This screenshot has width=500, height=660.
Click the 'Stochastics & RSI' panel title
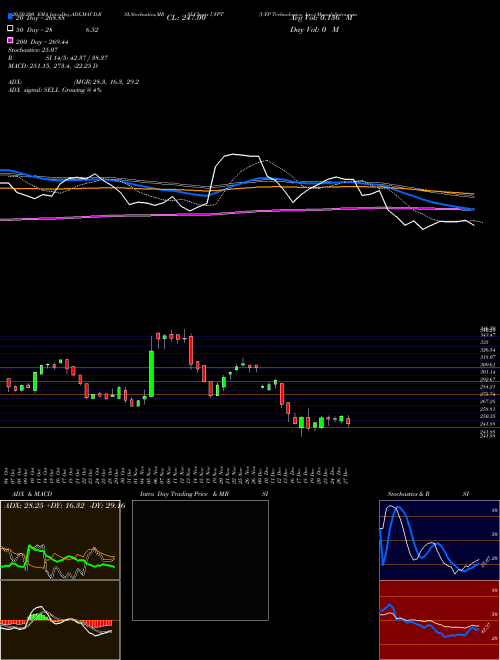pyautogui.click(x=428, y=494)
